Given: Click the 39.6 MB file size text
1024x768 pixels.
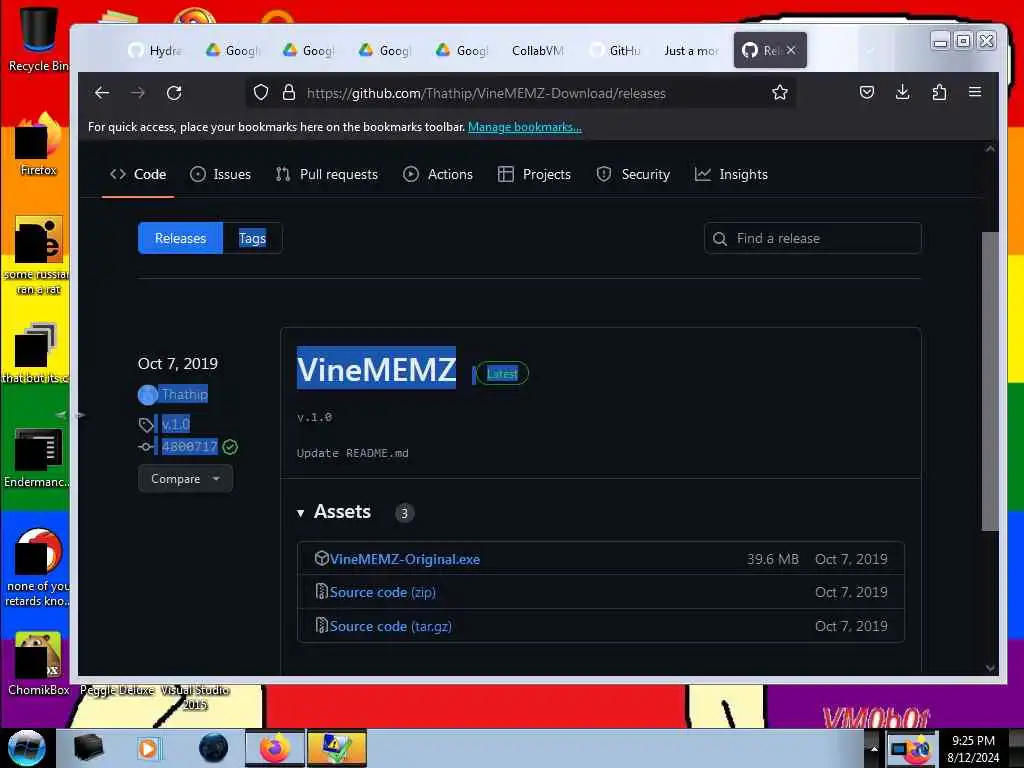Looking at the screenshot, I should pos(773,559).
